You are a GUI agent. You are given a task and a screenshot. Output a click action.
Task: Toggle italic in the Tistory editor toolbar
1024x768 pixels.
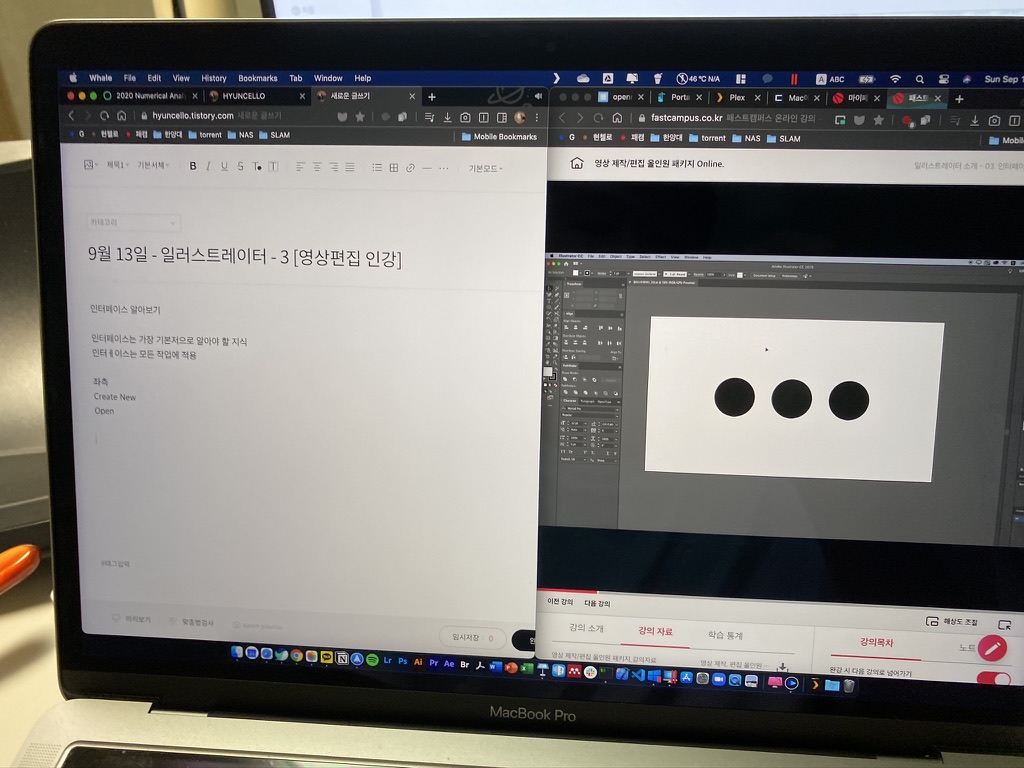[208, 167]
